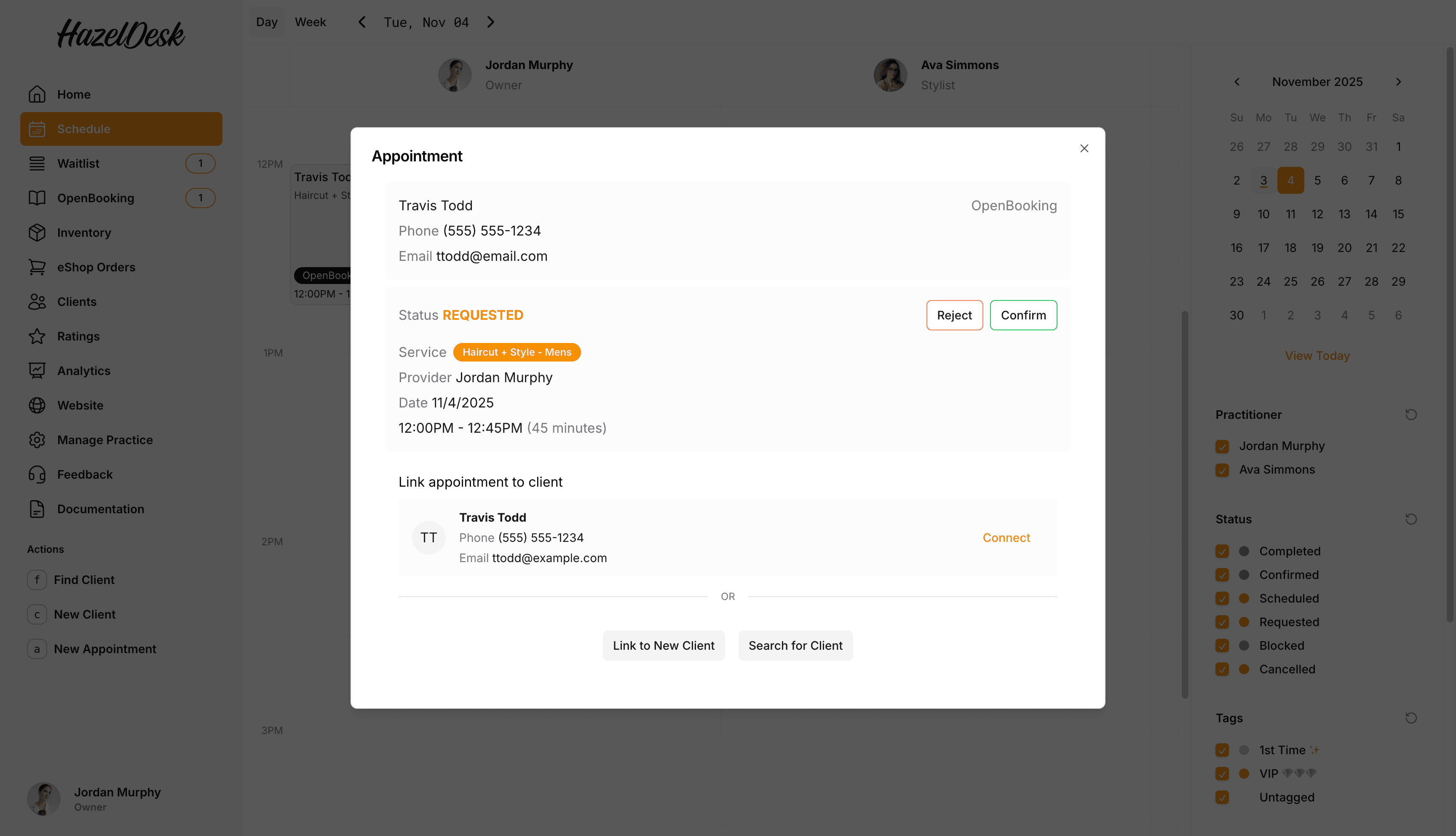Open the Analytics panel
The height and width of the screenshot is (836, 1456).
83,370
